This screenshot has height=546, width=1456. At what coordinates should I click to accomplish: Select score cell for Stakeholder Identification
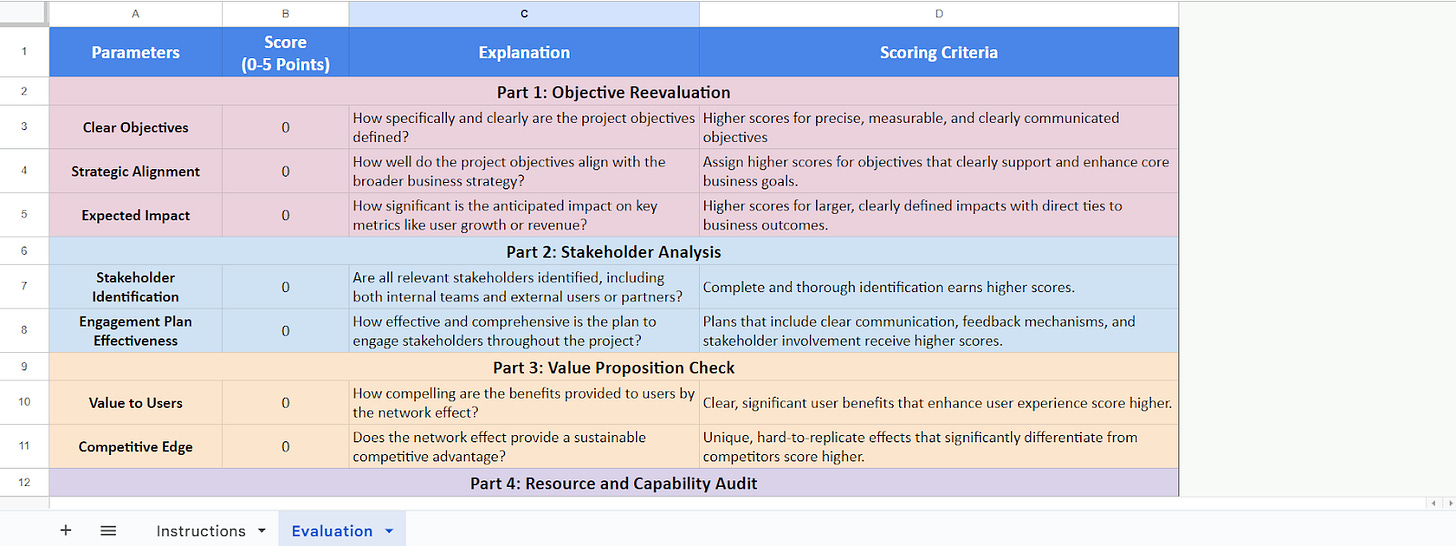(x=286, y=287)
